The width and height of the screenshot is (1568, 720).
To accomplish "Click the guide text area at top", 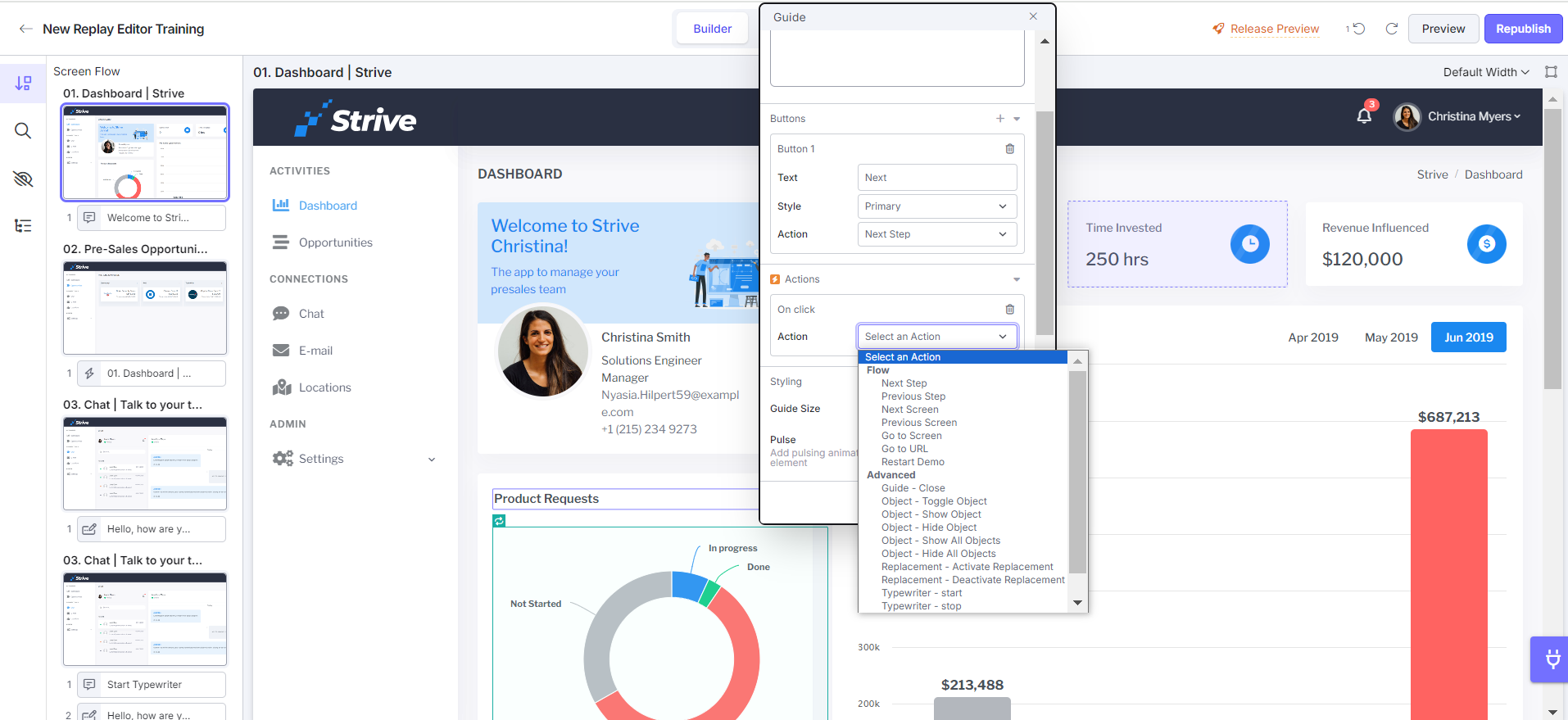I will pyautogui.click(x=897, y=58).
